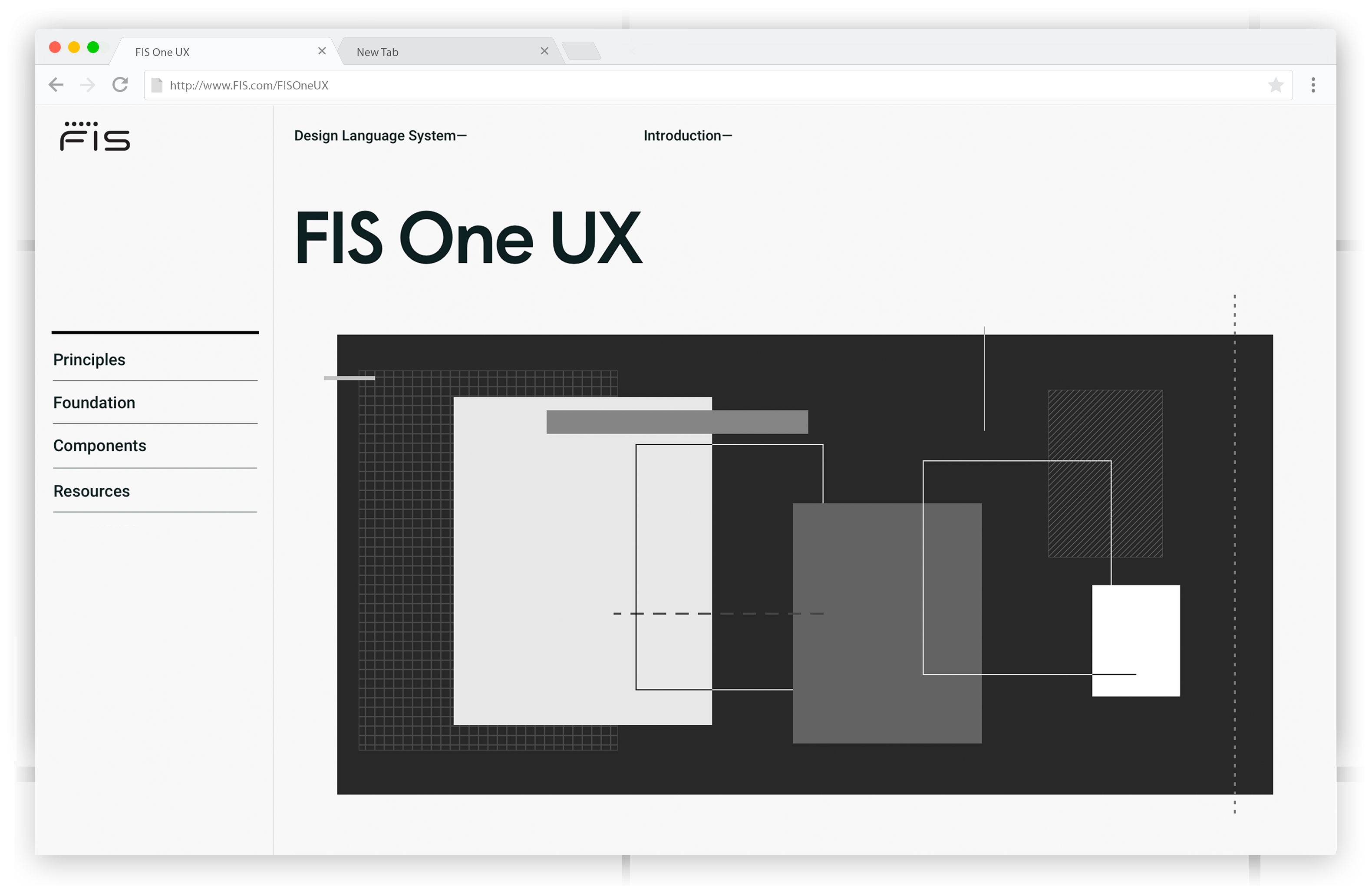Click the browser back arrow
The image size is (1372, 886).
pos(56,85)
